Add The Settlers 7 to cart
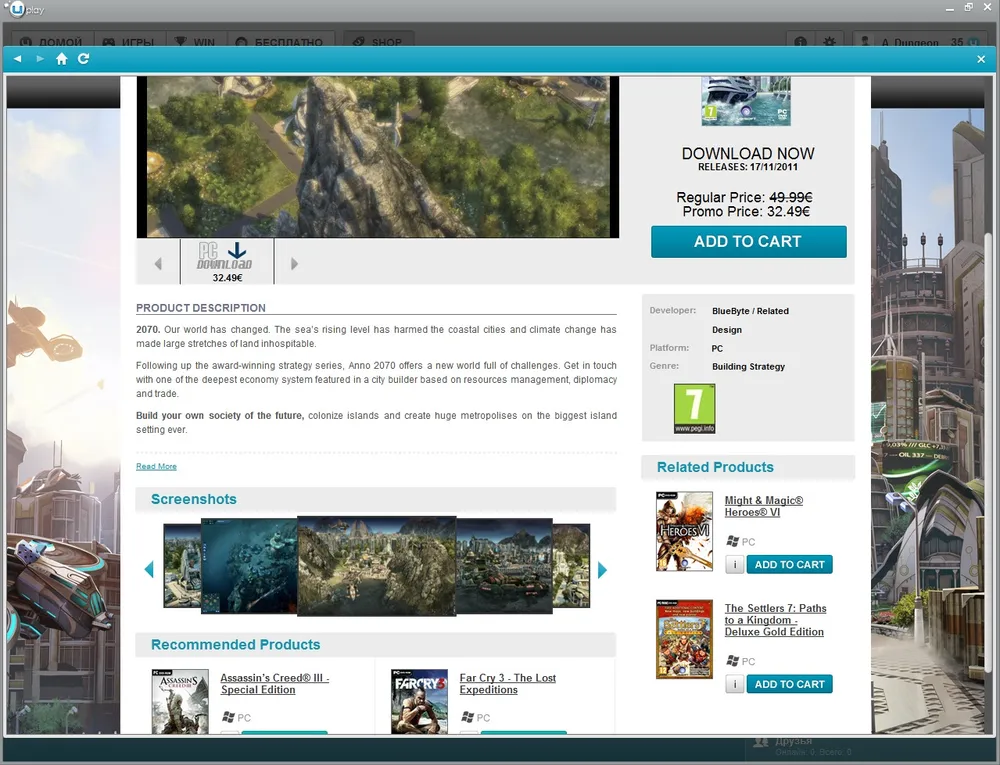Image resolution: width=1000 pixels, height=765 pixels. tap(789, 685)
